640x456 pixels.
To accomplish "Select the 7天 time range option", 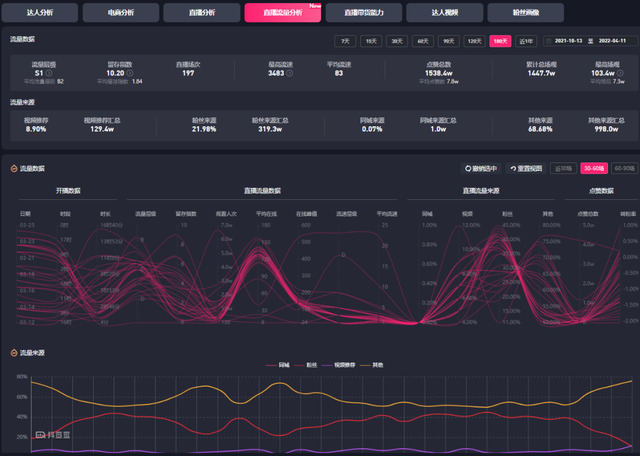I will pos(346,41).
